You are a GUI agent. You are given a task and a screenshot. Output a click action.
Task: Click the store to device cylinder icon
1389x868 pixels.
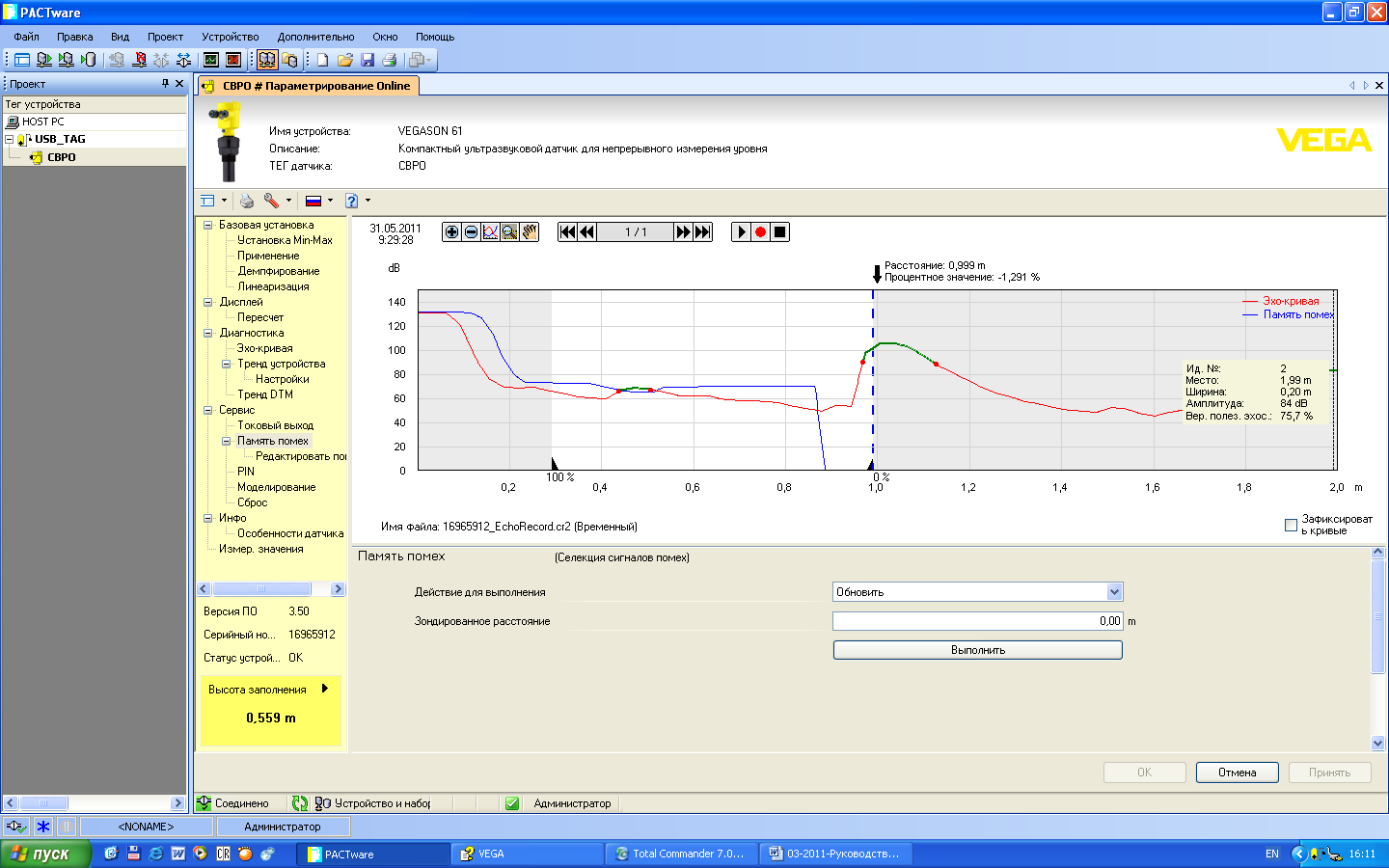[89, 60]
